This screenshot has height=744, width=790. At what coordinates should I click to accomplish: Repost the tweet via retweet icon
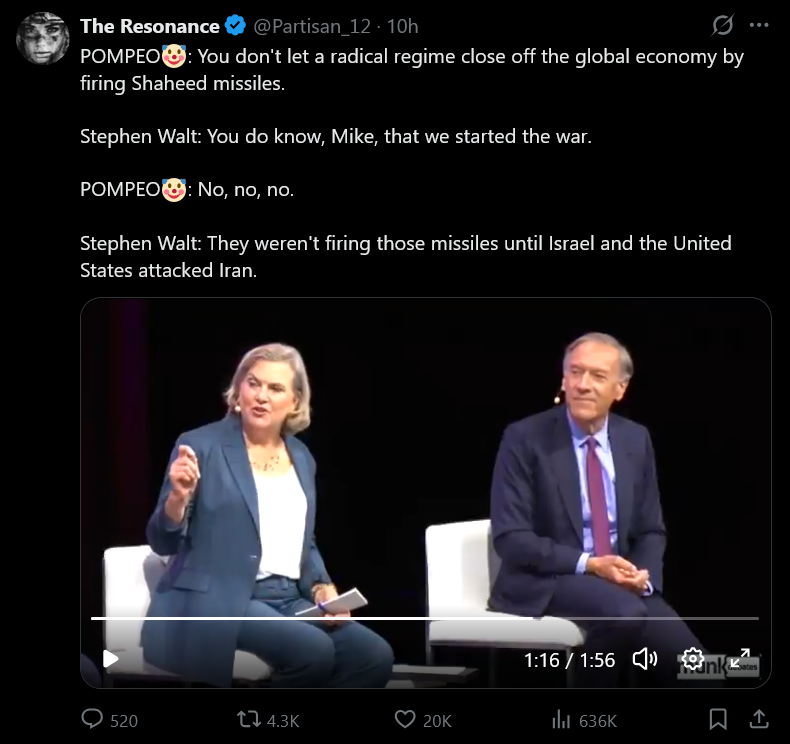click(x=248, y=719)
